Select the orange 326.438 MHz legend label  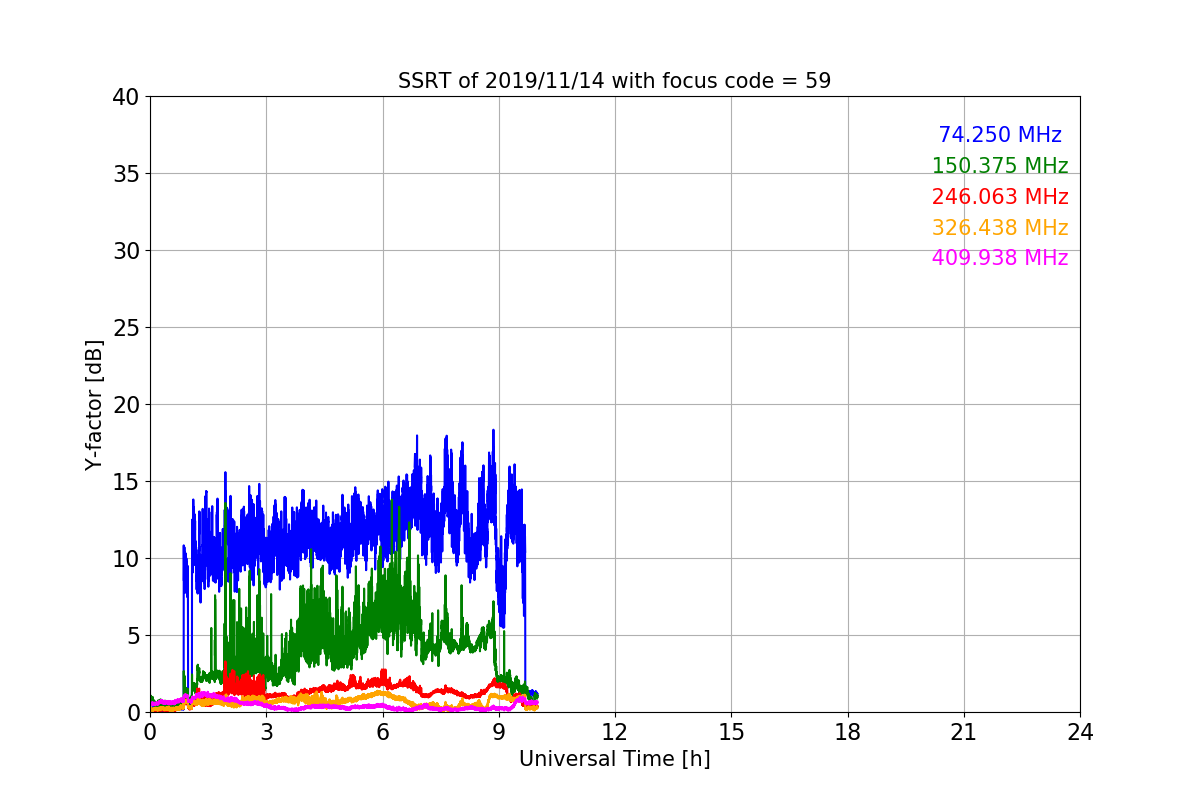pos(1000,228)
